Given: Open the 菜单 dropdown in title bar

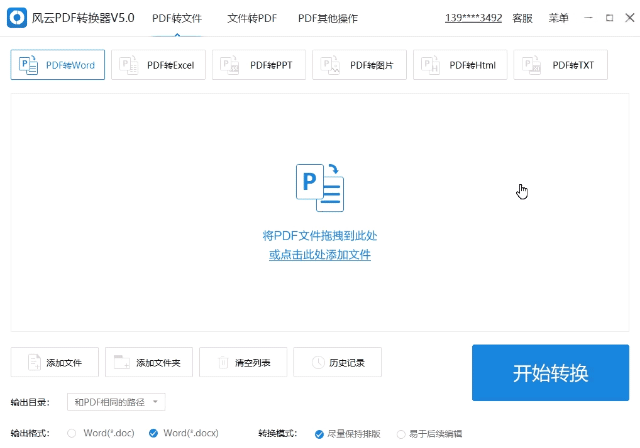Looking at the screenshot, I should click(558, 18).
